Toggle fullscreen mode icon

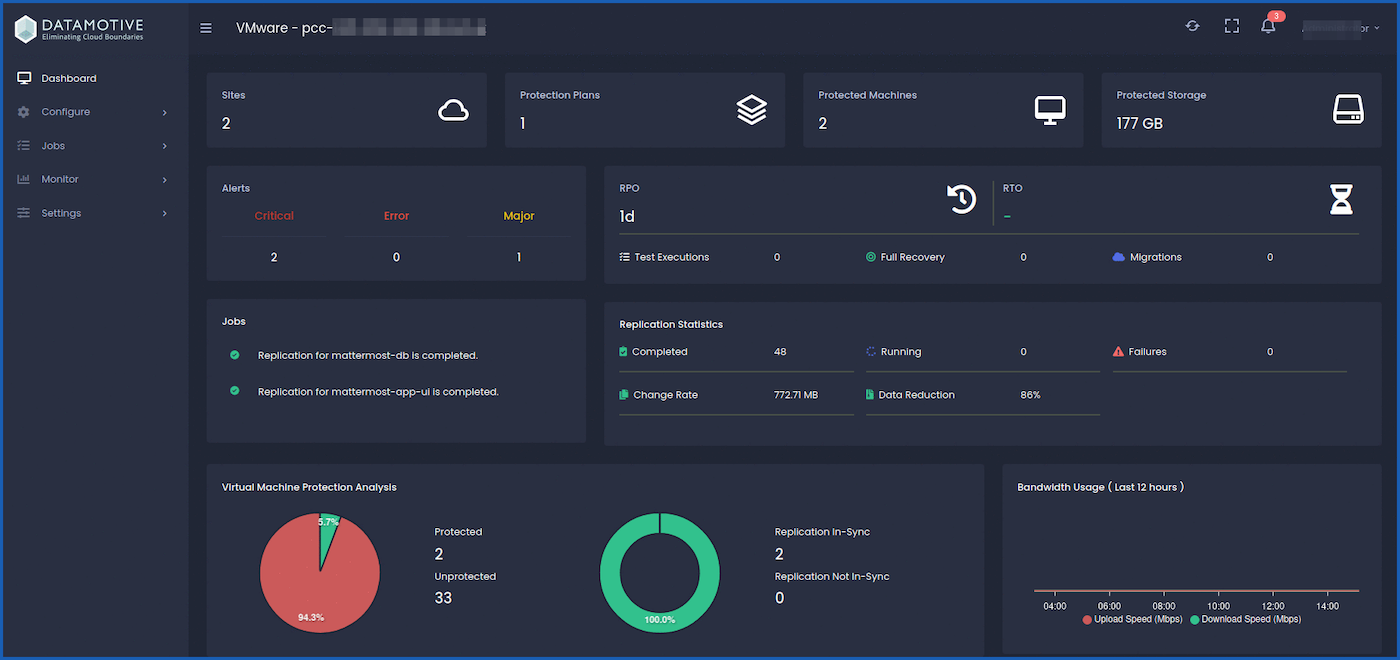pyautogui.click(x=1232, y=26)
